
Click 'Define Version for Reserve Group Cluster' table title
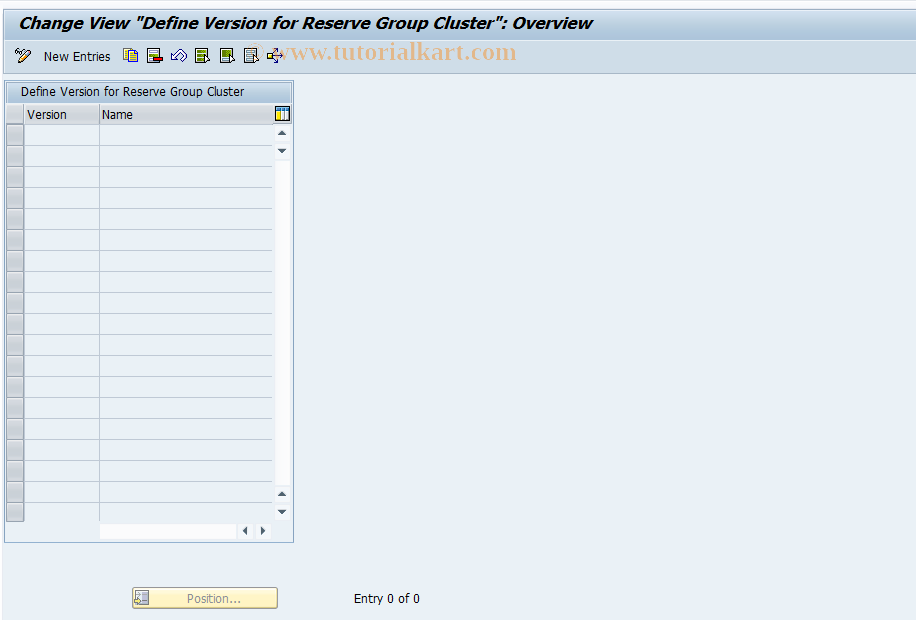click(x=133, y=92)
